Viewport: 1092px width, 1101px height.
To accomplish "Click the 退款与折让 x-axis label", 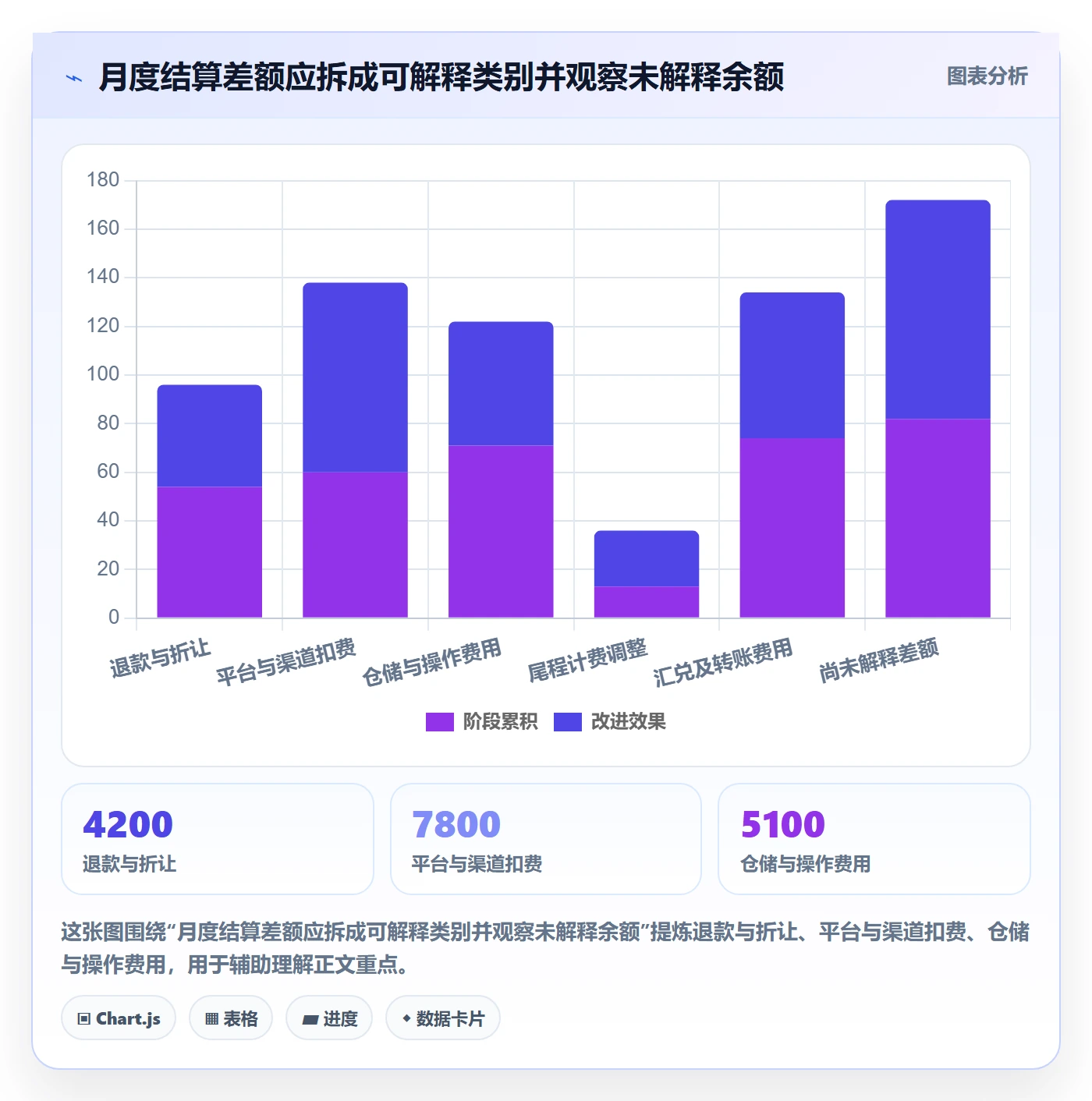I will [160, 659].
